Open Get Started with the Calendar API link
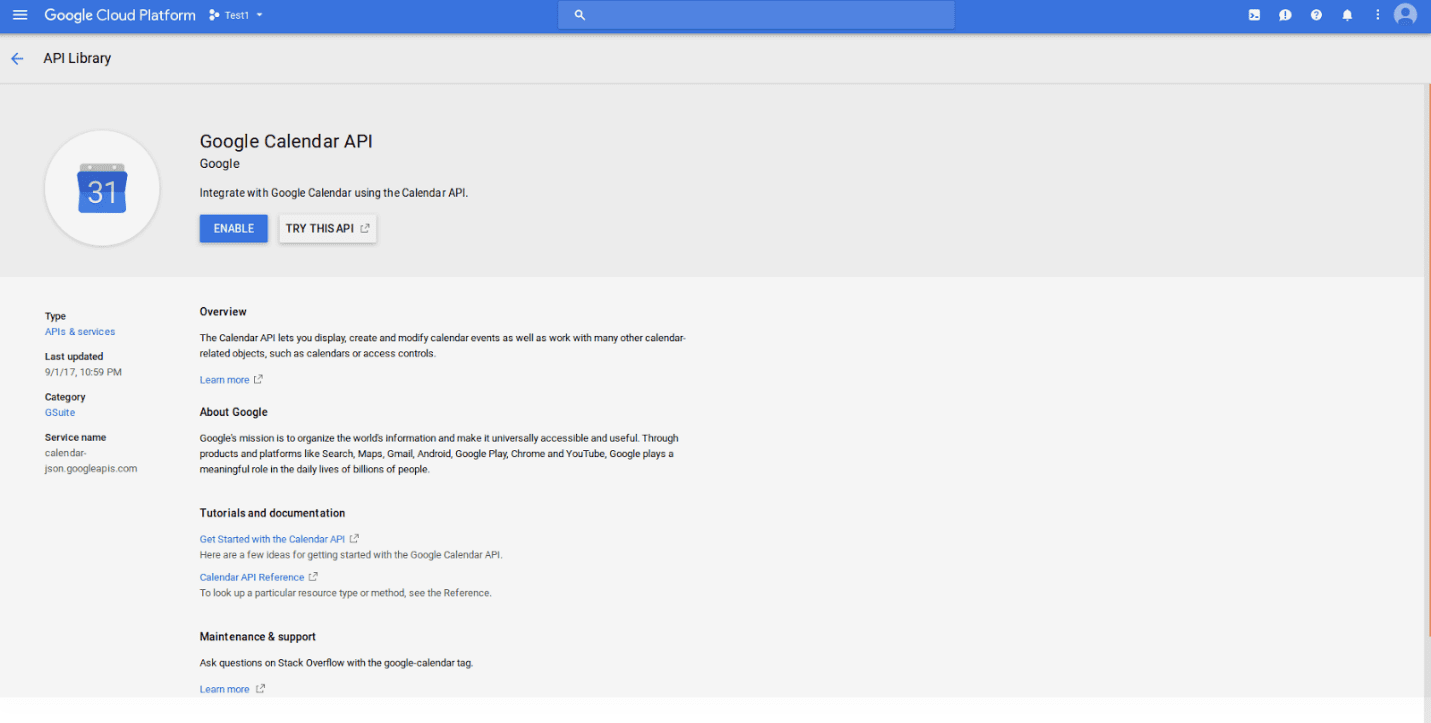The image size is (1431, 723). point(272,539)
